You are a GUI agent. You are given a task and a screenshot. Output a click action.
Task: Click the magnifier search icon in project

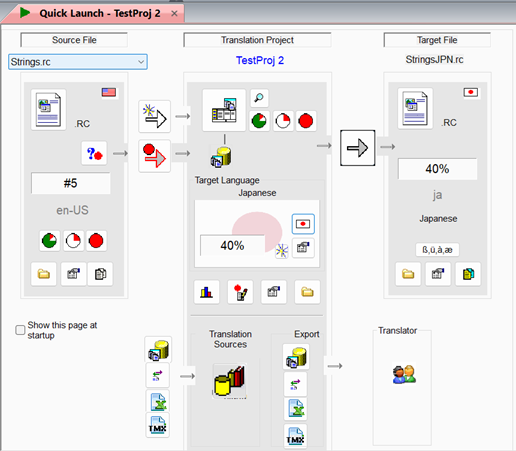pos(259,98)
